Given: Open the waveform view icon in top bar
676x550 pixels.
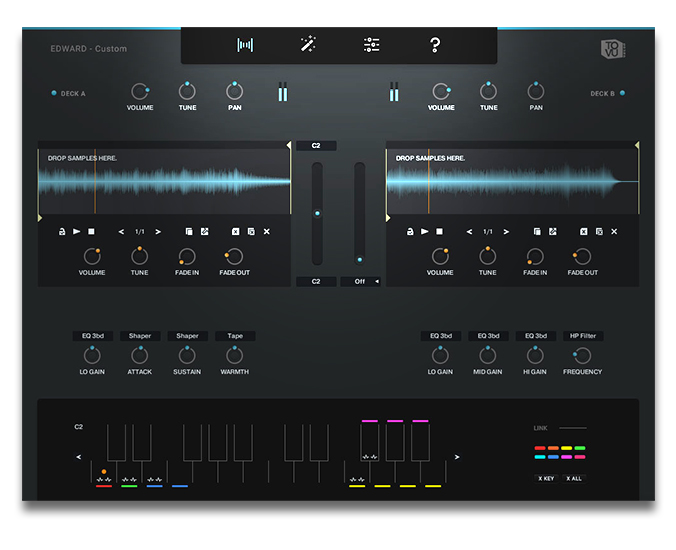Looking at the screenshot, I should click(x=245, y=45).
